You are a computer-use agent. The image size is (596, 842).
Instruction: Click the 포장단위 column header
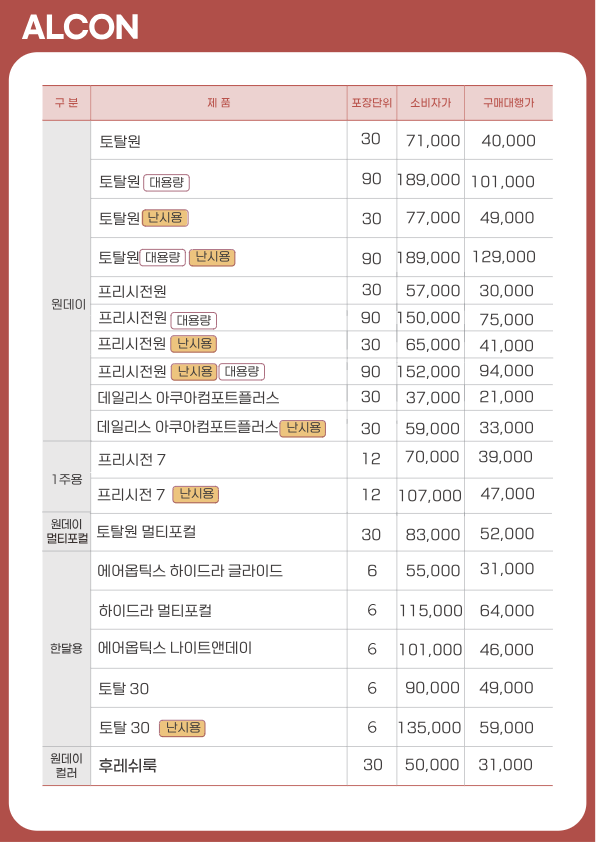pos(372,103)
